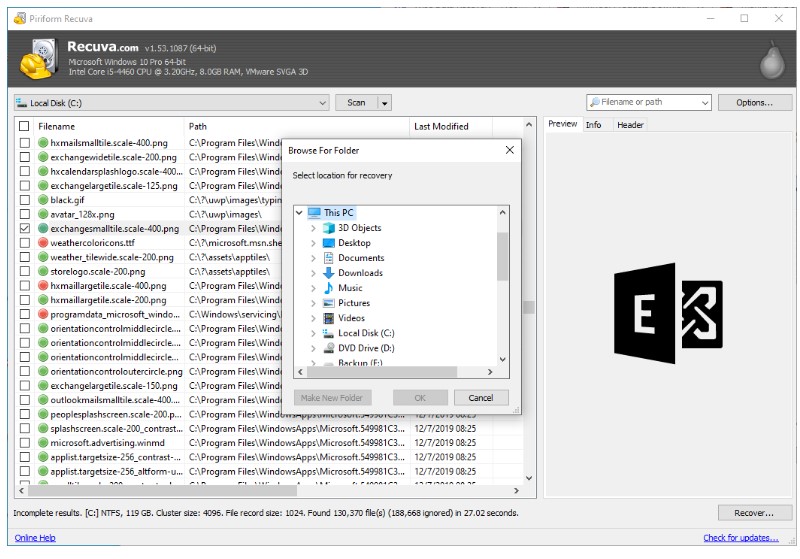Click the Recuva hard hat logo icon

coord(39,59)
